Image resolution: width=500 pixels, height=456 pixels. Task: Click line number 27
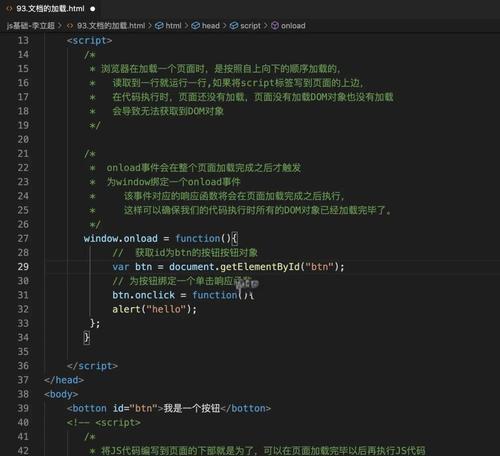pyautogui.click(x=23, y=238)
